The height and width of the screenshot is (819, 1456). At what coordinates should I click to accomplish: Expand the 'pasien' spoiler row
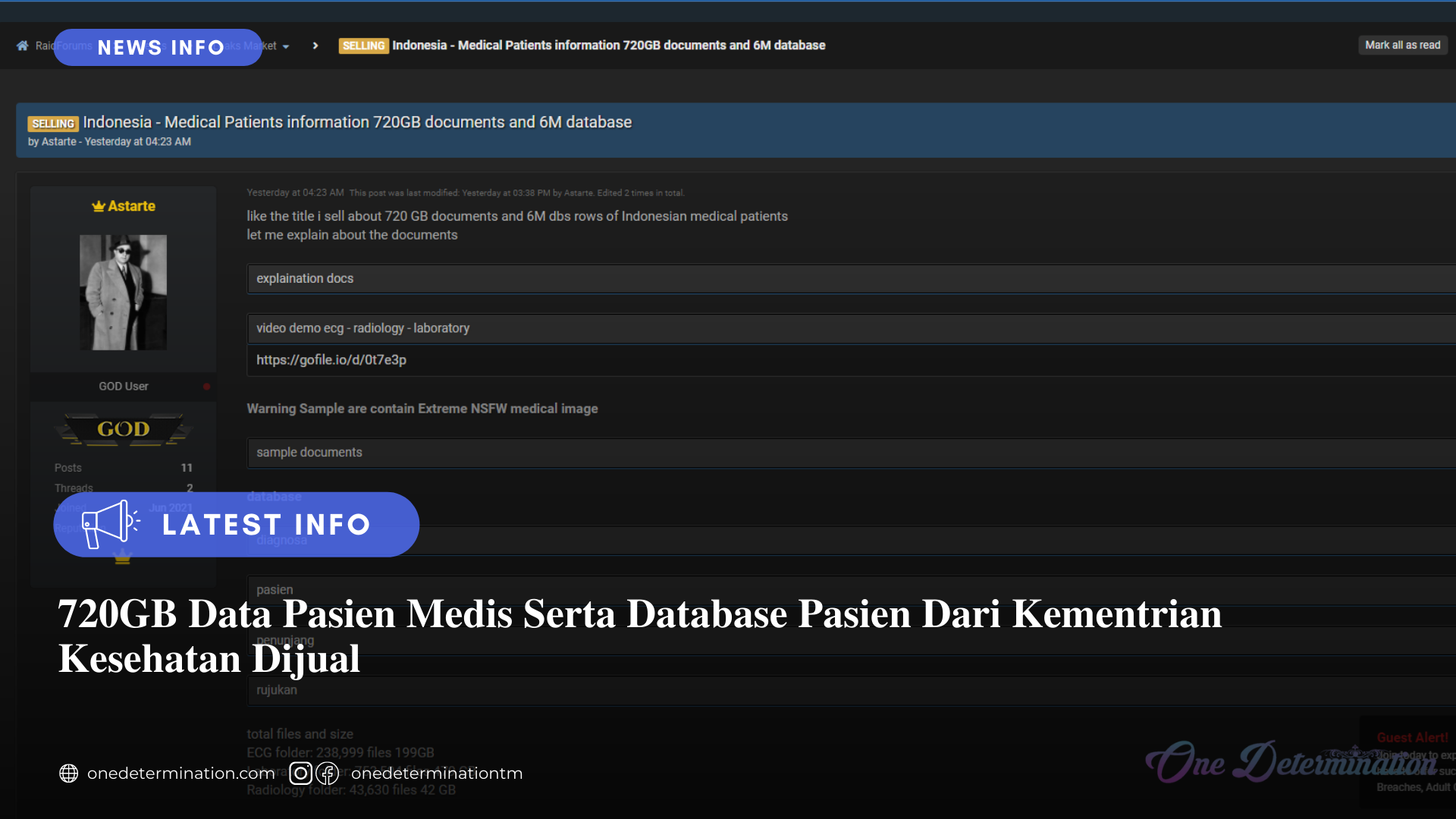pyautogui.click(x=851, y=590)
